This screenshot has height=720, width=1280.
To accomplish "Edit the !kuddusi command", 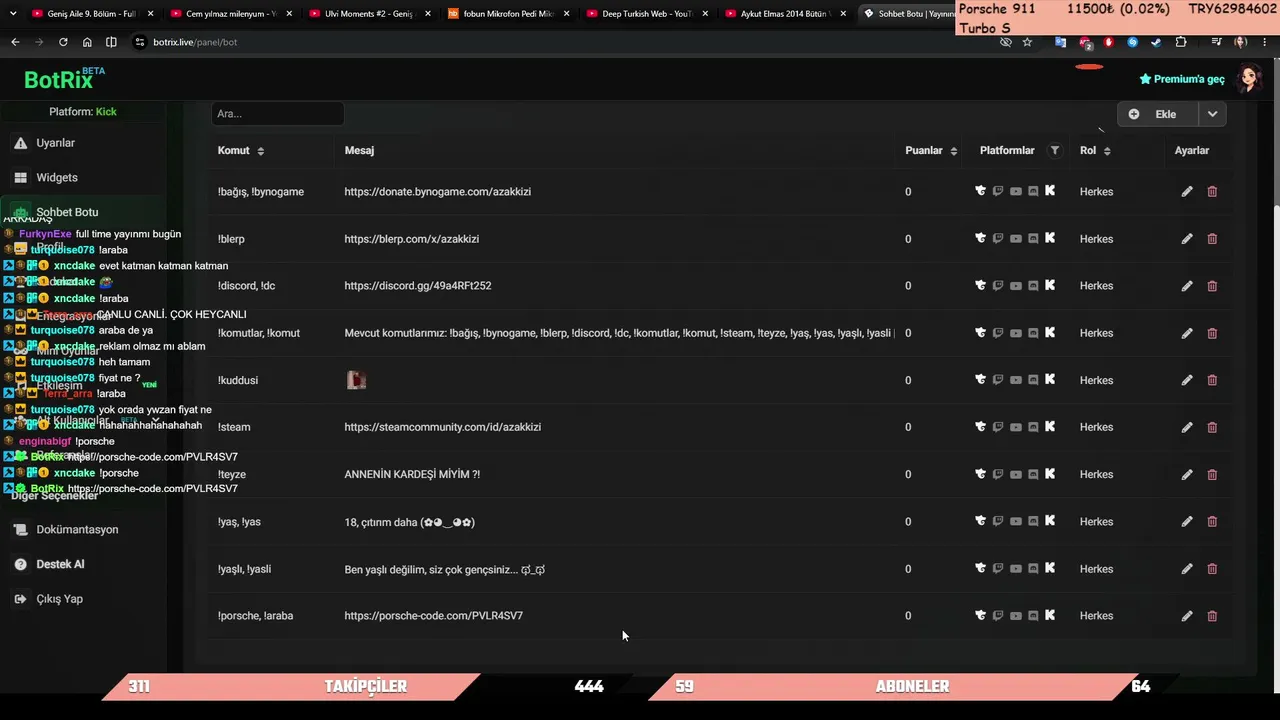I will (1187, 380).
